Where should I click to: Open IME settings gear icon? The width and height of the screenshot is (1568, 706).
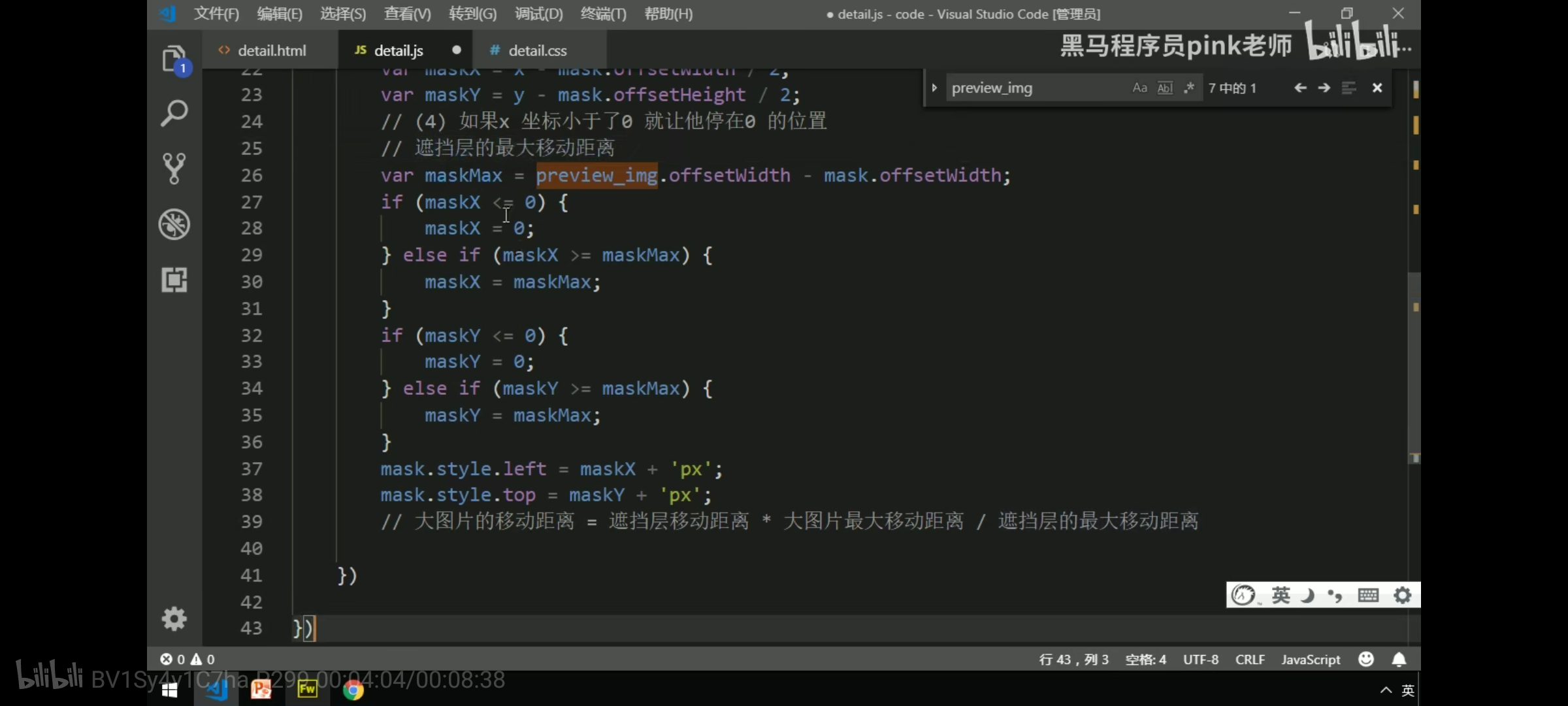coord(1402,595)
